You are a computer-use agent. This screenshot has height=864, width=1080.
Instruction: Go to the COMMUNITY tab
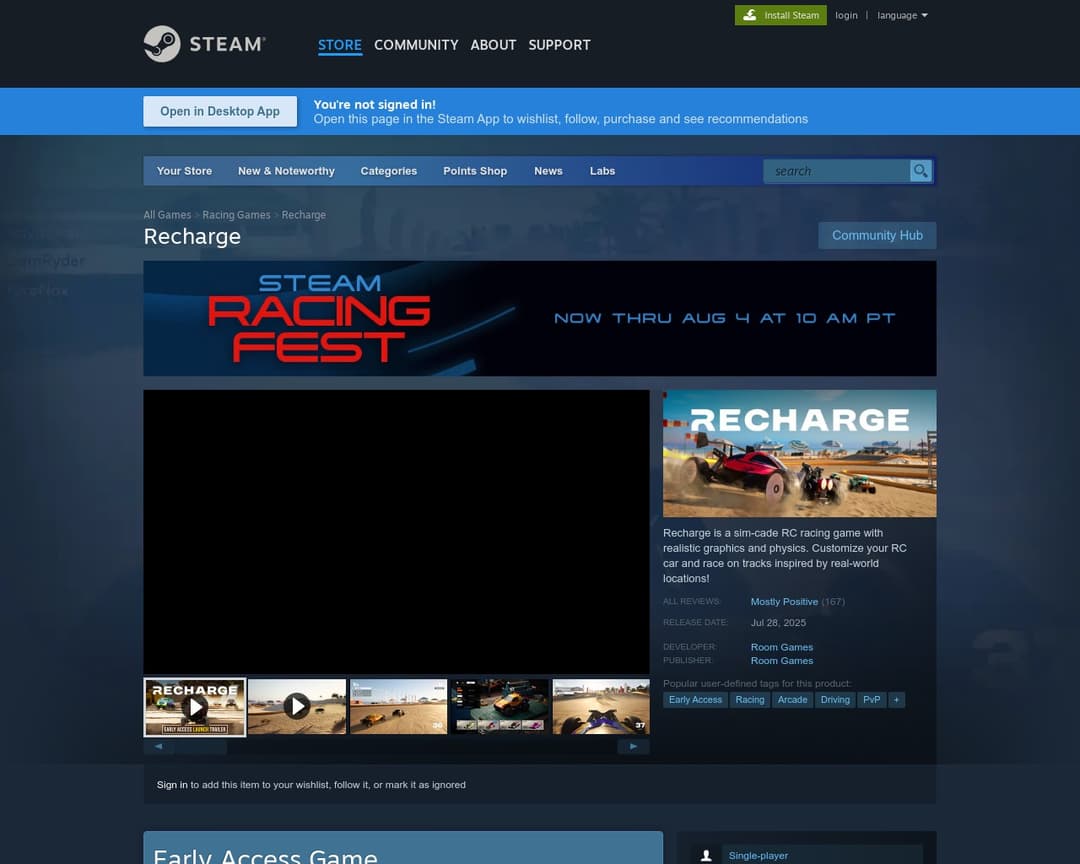(x=416, y=45)
